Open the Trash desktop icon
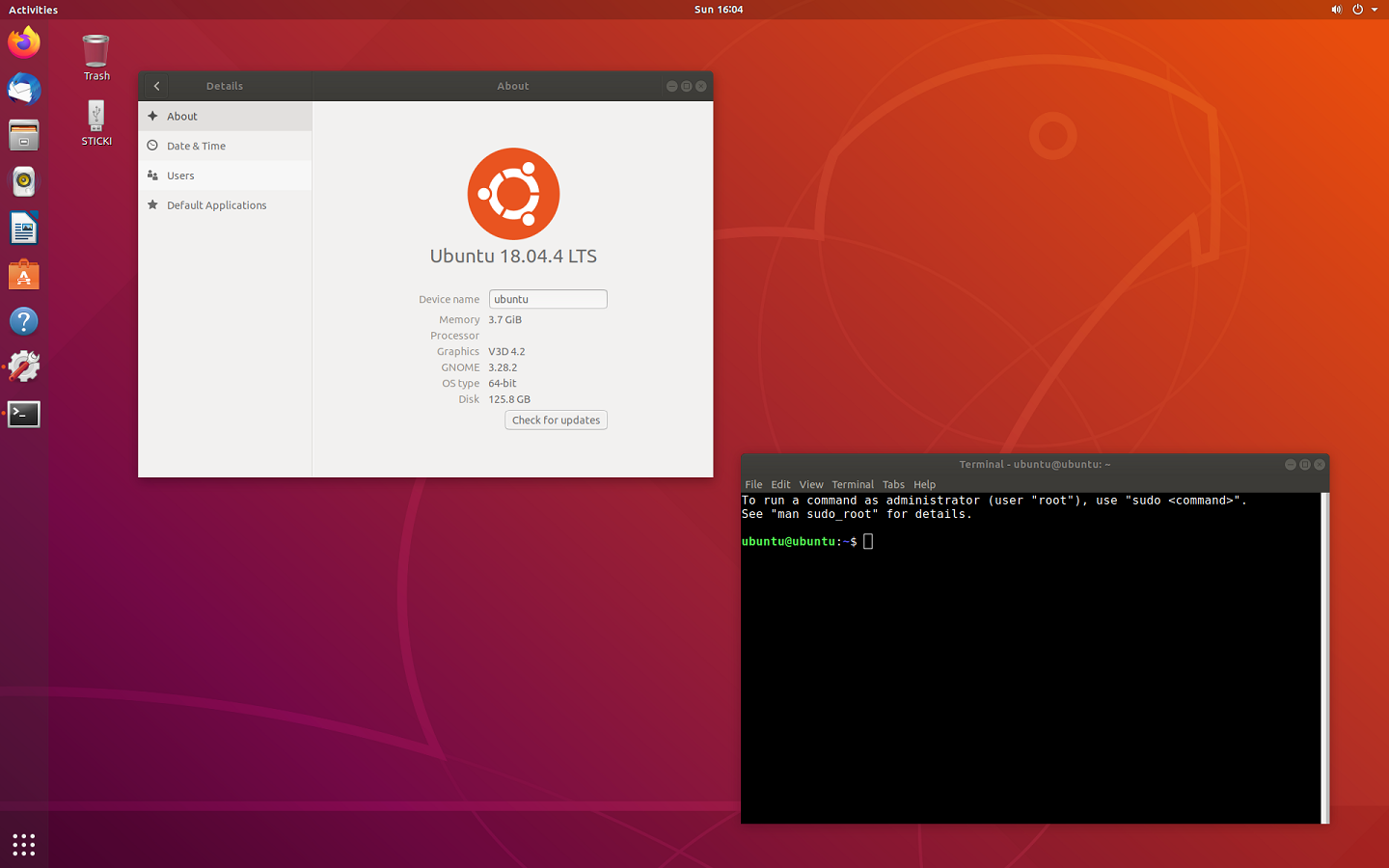This screenshot has height=868, width=1389. pos(96,57)
